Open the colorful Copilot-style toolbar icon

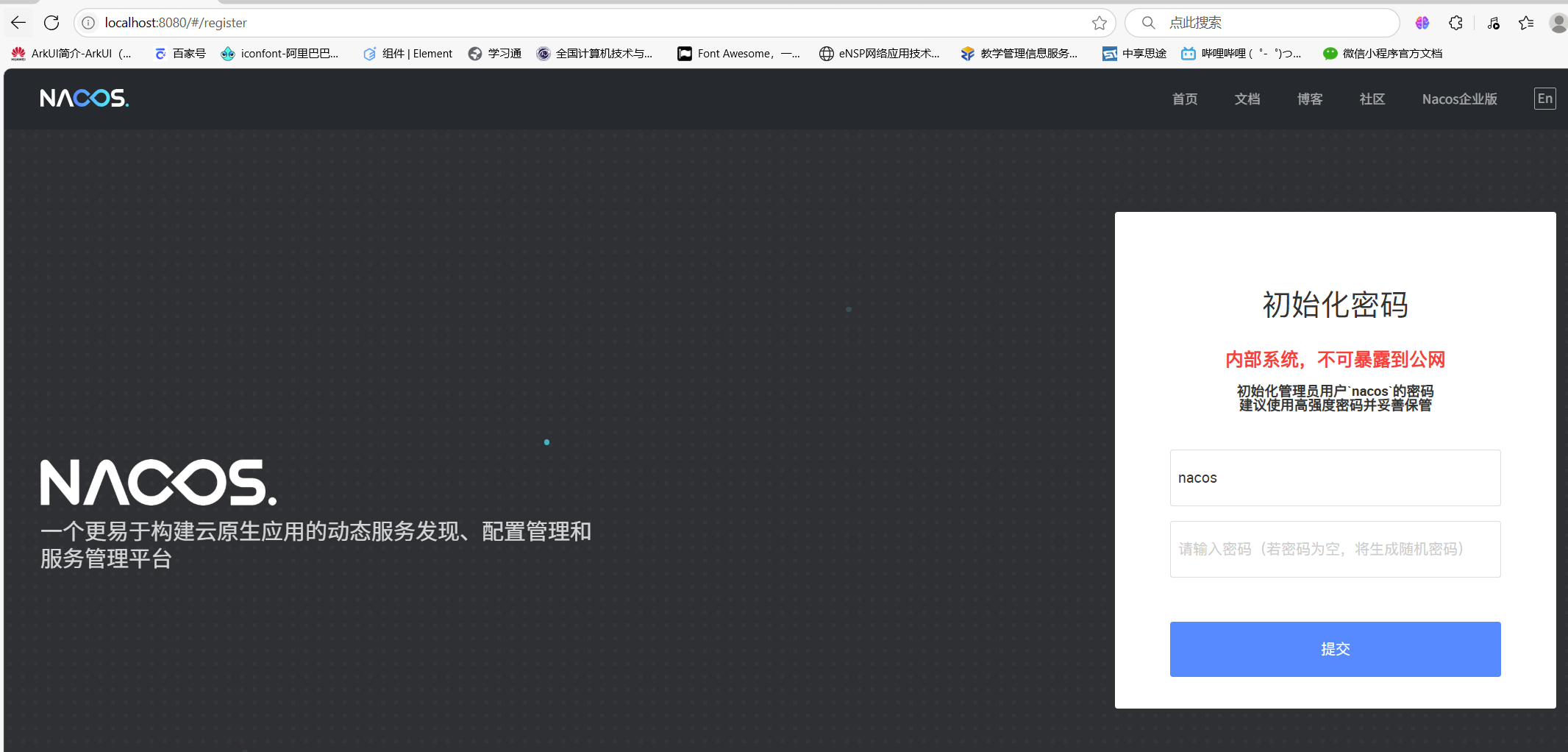point(1422,23)
